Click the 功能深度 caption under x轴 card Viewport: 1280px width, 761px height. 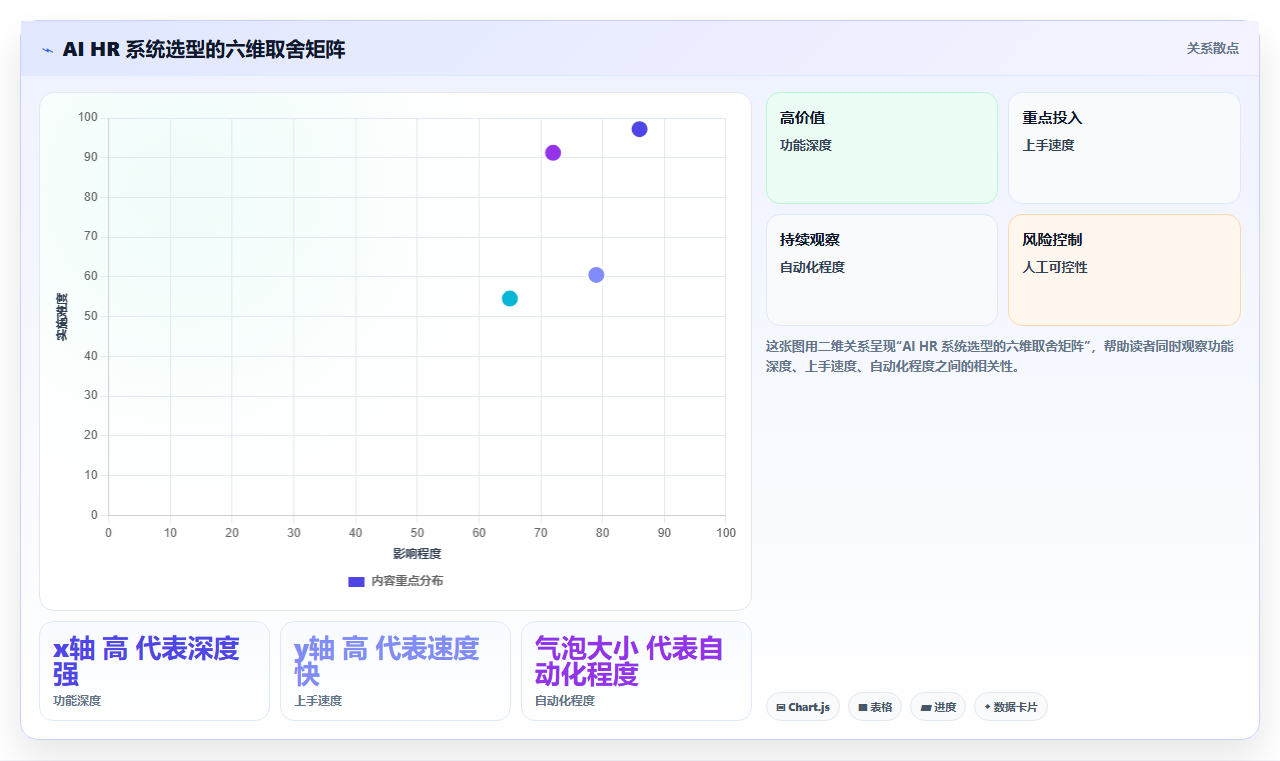click(77, 701)
